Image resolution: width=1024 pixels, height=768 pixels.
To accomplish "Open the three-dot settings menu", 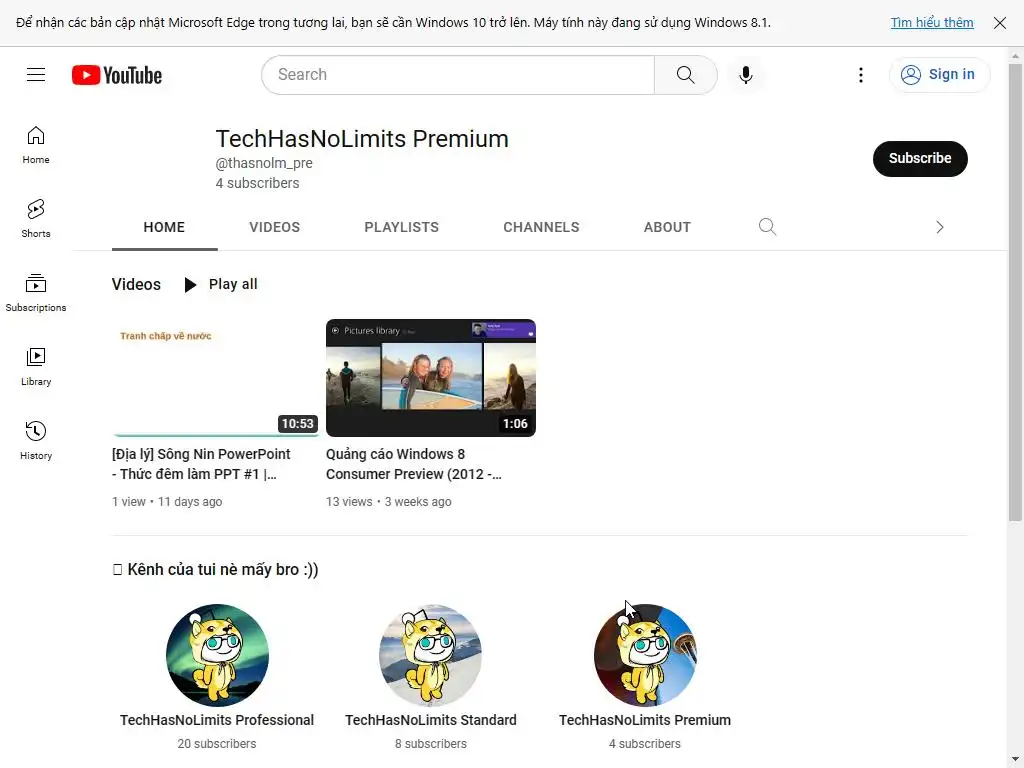I will pos(861,74).
